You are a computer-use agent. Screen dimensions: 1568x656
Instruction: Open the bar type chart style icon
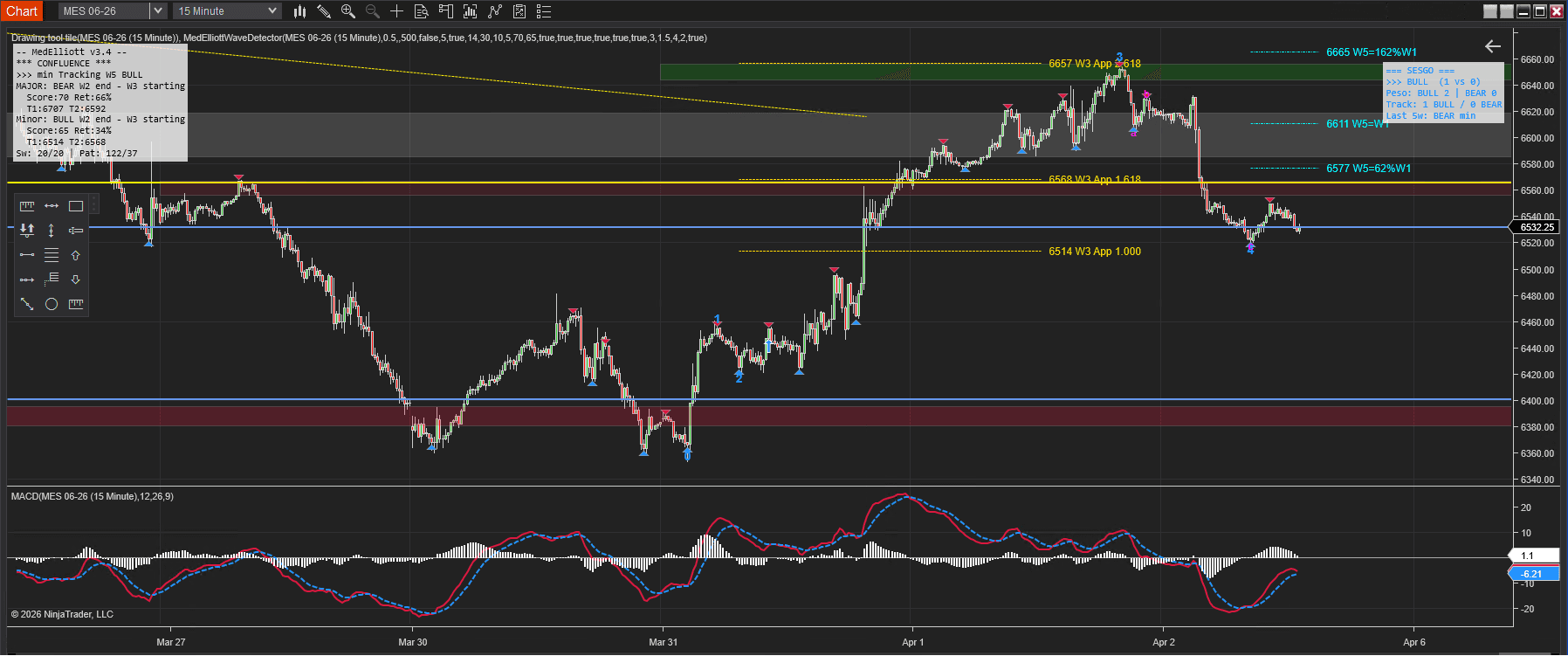point(299,11)
